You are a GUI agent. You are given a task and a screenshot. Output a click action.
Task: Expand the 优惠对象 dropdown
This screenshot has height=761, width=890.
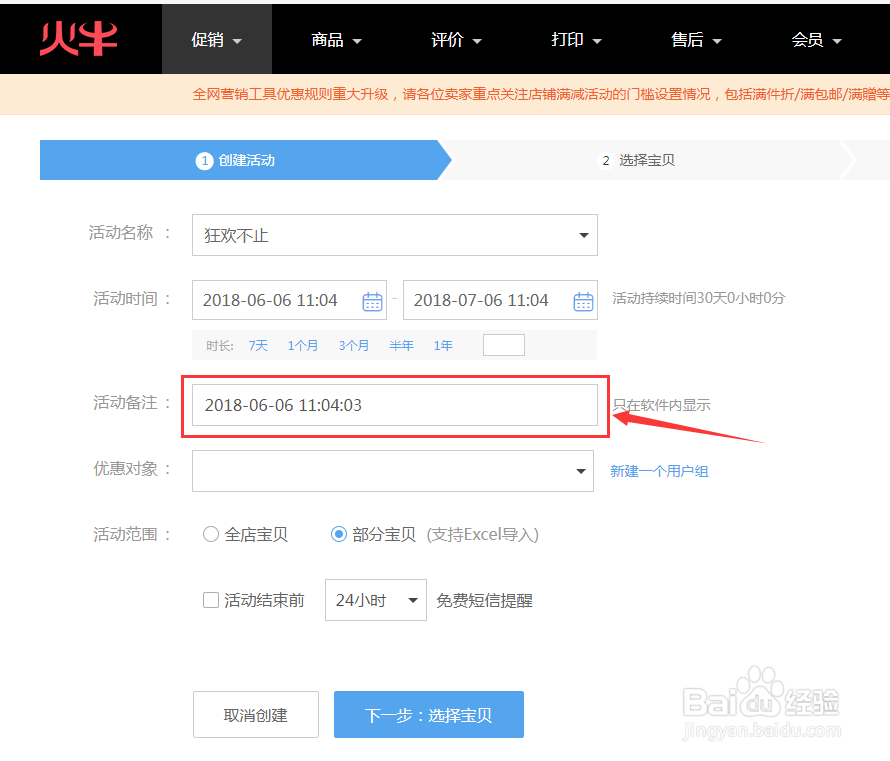pyautogui.click(x=393, y=471)
